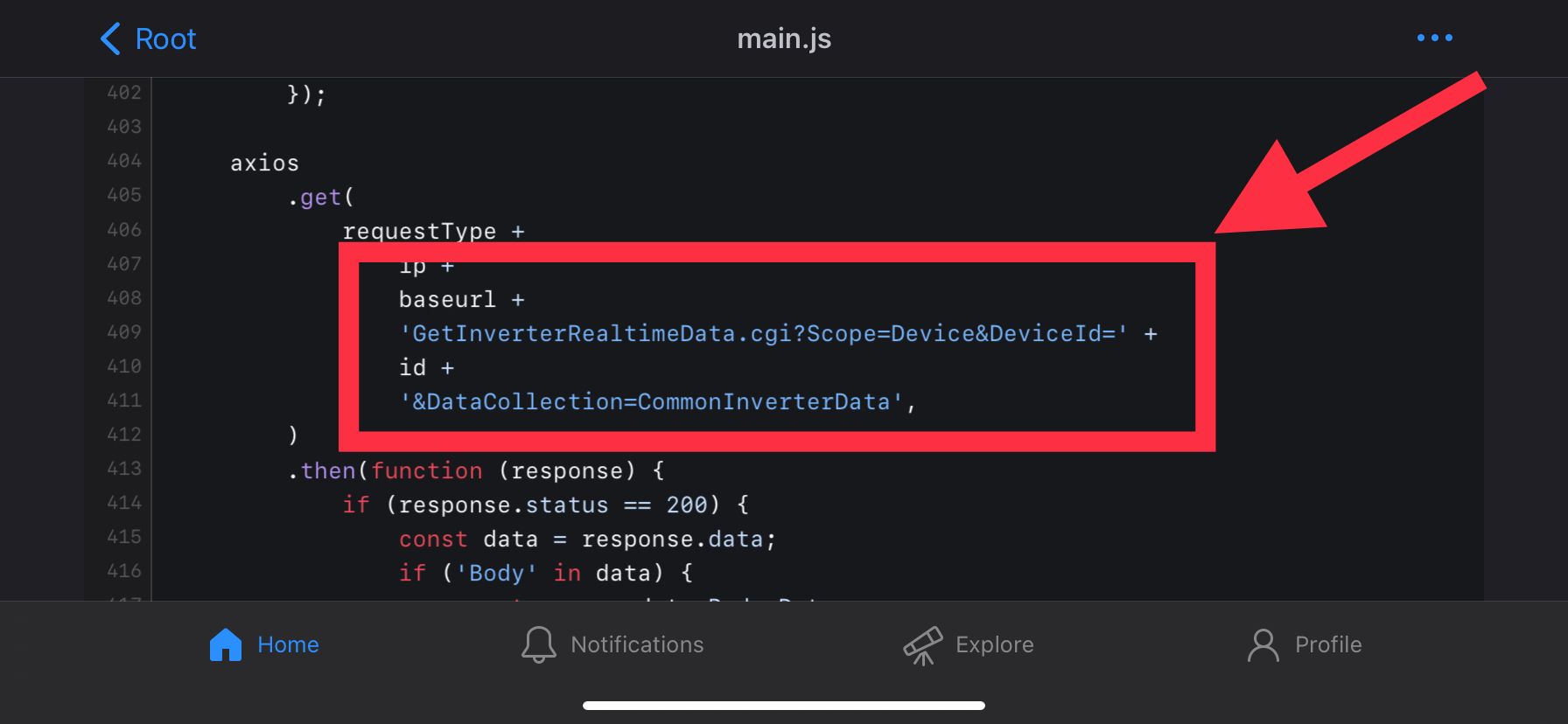
Task: Tap the Home house icon
Action: click(x=226, y=644)
